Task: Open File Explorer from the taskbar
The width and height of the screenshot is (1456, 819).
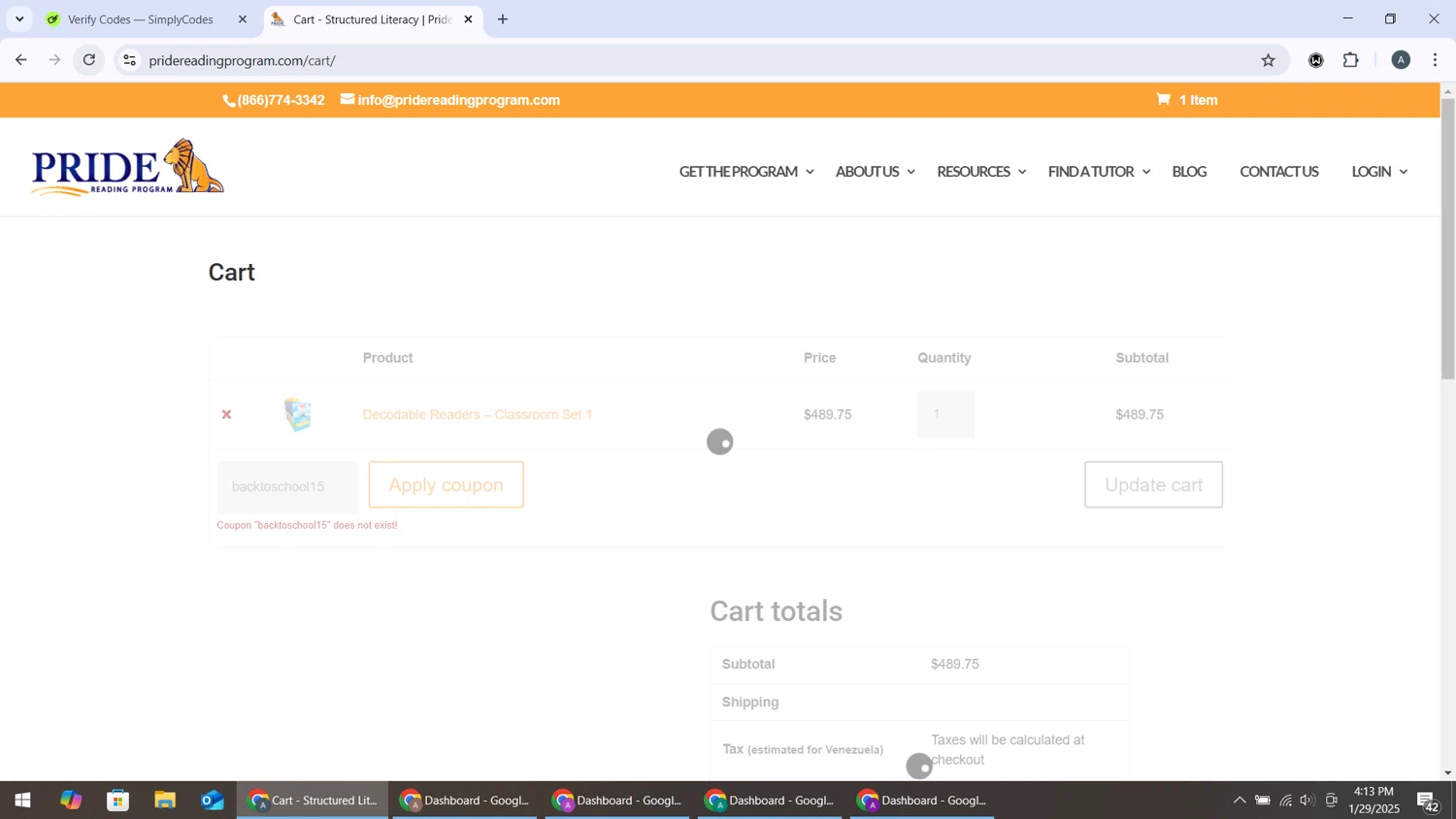Action: point(165,801)
